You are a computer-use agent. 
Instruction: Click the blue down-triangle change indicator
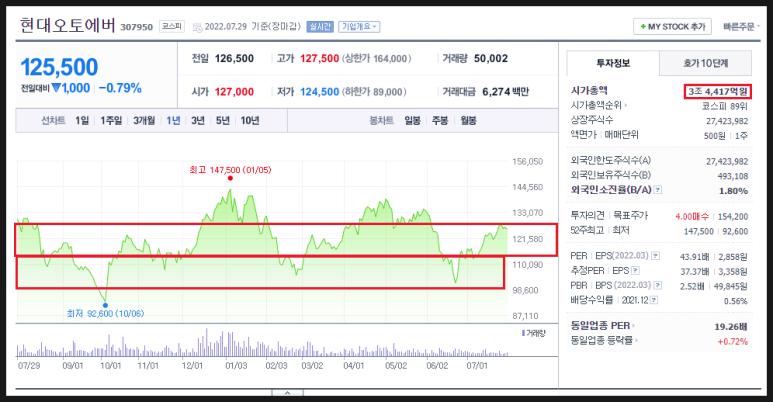point(56,88)
